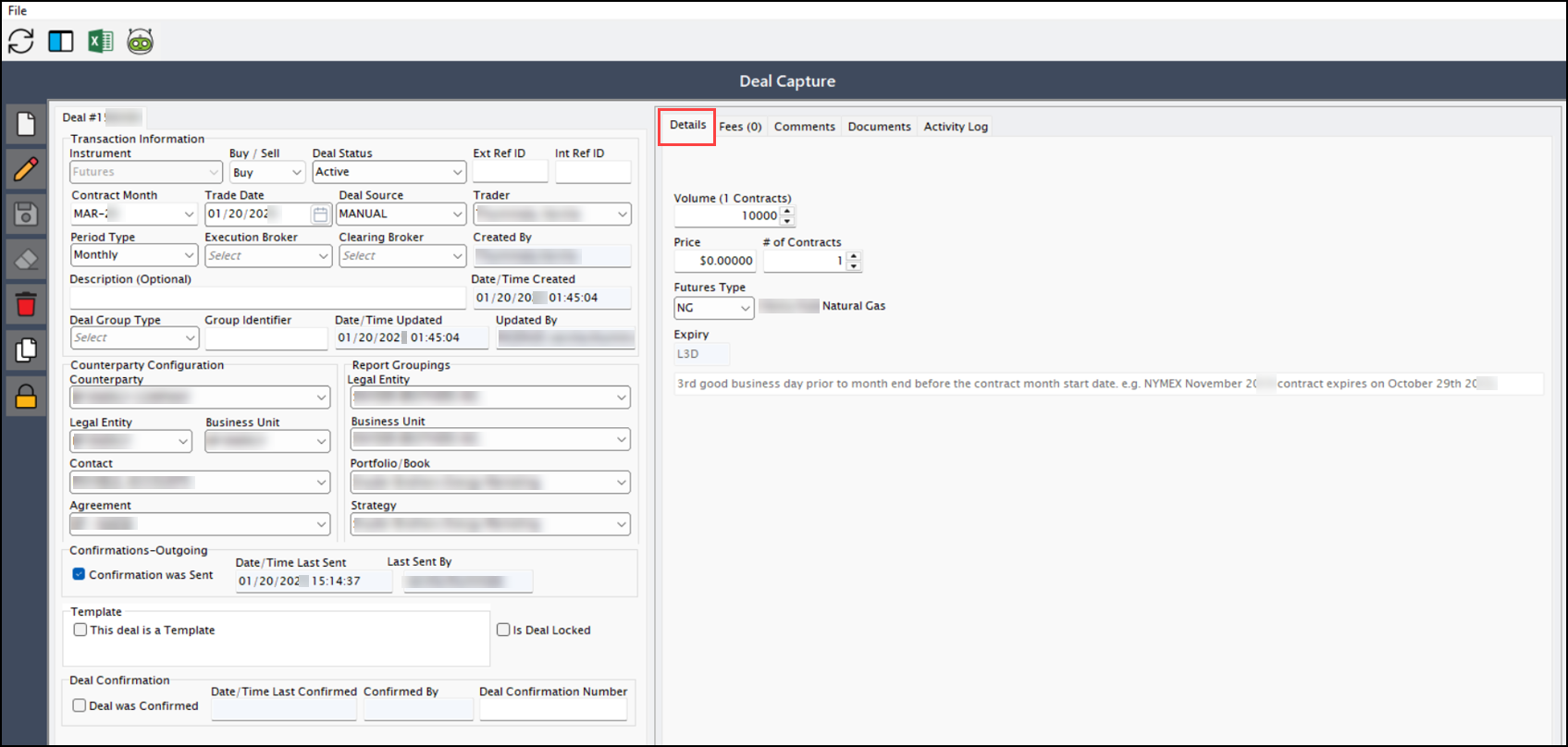Switch to the Documents tab

(879, 127)
